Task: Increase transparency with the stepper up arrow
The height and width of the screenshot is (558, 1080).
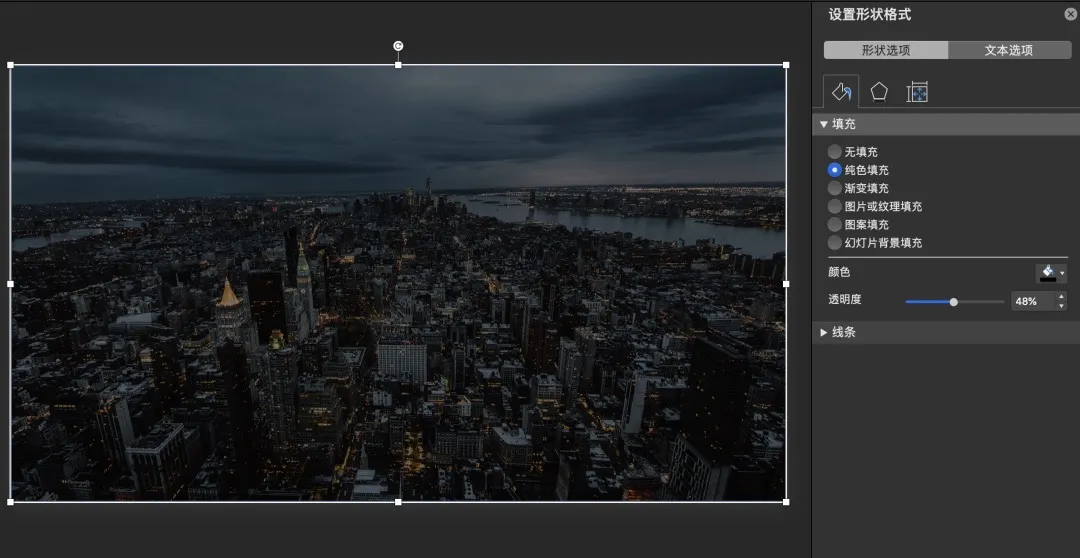Action: (x=1061, y=296)
